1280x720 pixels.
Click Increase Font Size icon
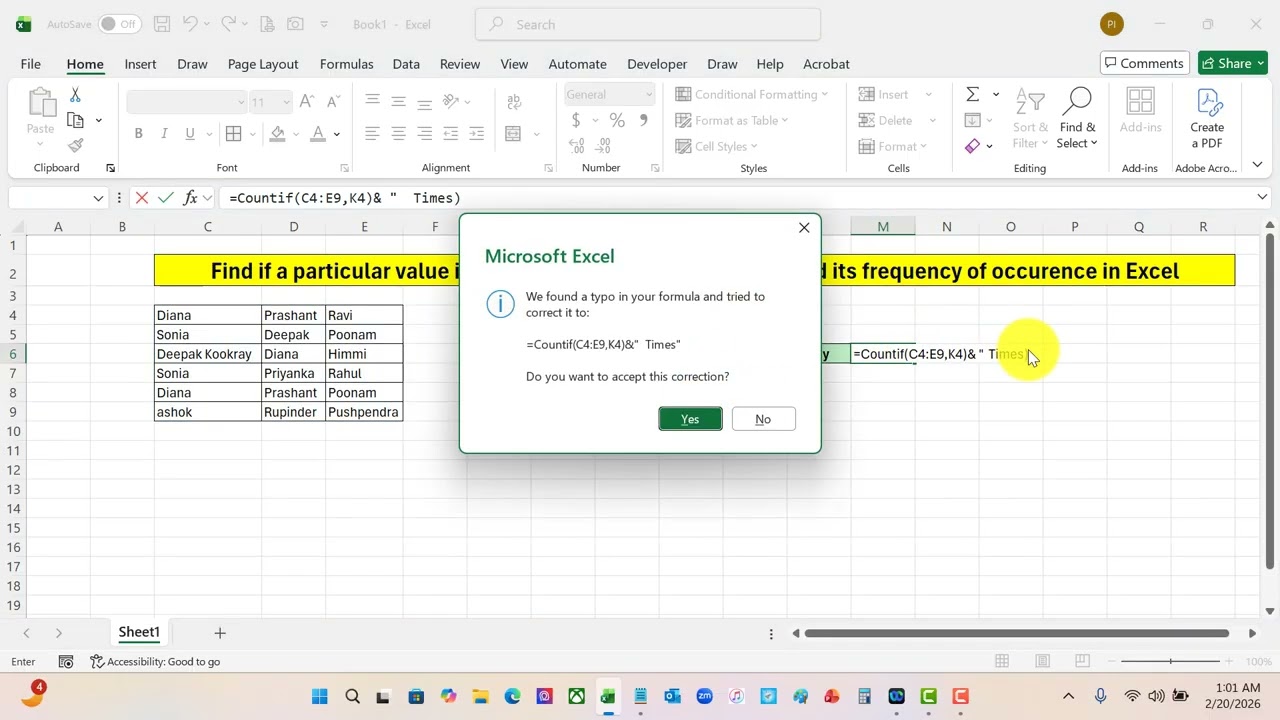click(x=307, y=101)
